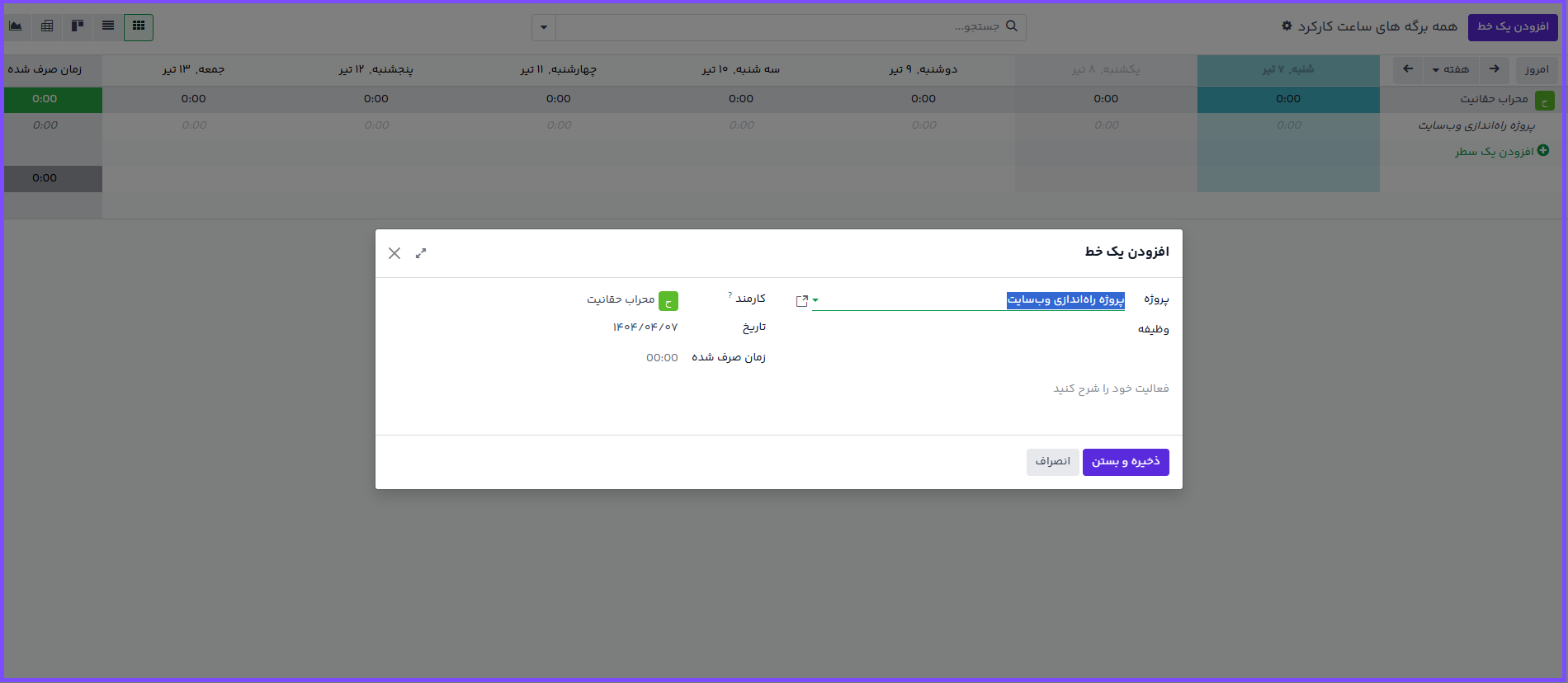Screen dimensions: 1568x683
Task: Click the انصراف button
Action: [1052, 462]
